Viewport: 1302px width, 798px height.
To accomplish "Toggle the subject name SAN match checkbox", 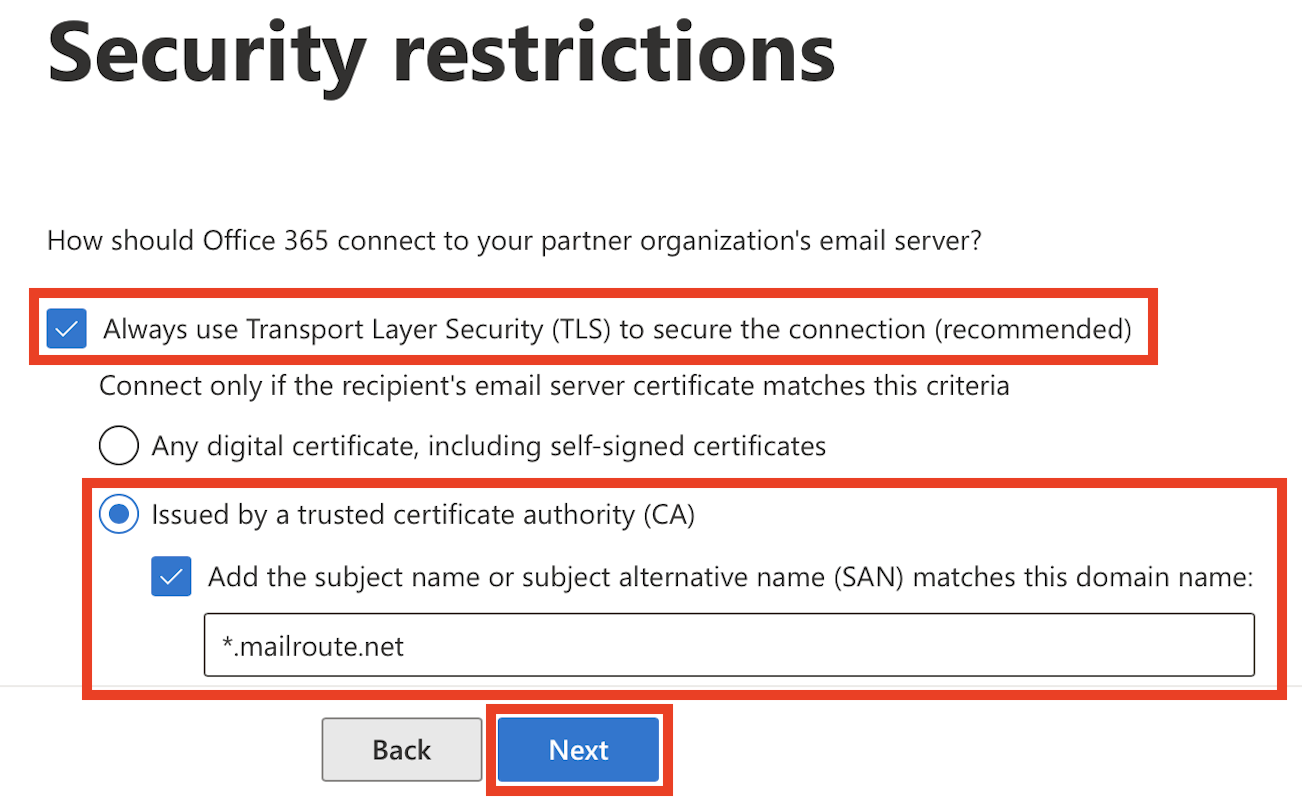I will click(x=171, y=577).
